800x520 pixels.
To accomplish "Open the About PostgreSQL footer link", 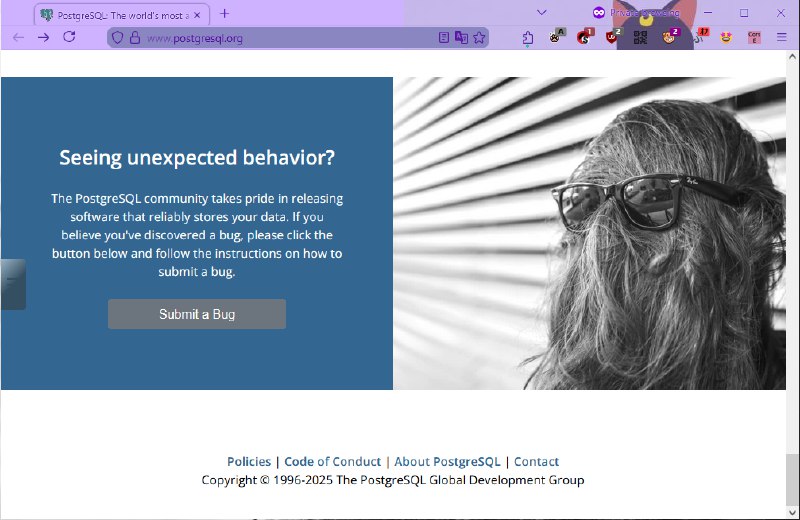I will point(447,462).
